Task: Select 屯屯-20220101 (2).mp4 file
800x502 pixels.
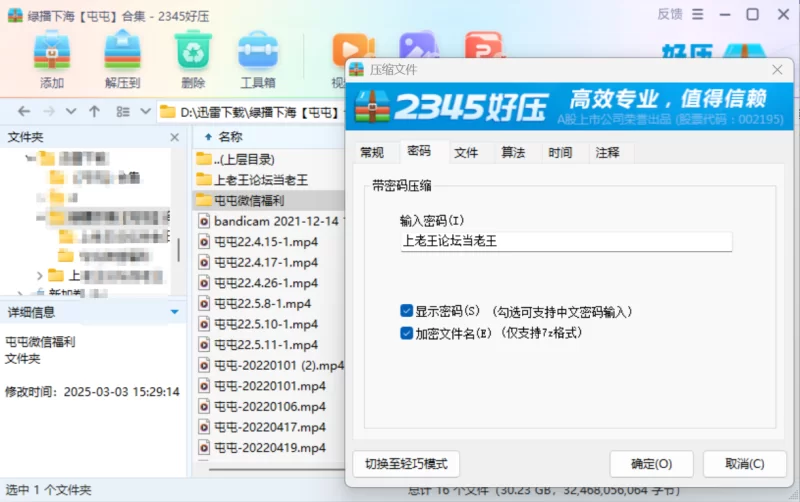Action: (269, 365)
